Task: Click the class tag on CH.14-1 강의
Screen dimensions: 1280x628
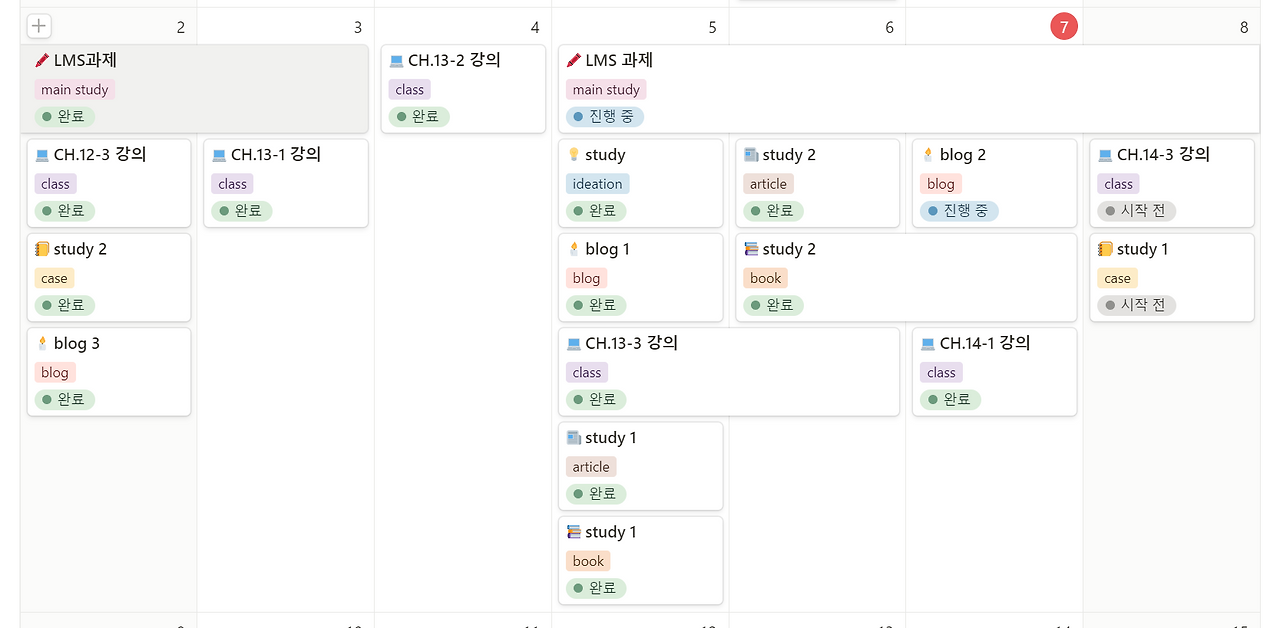Action: click(941, 372)
